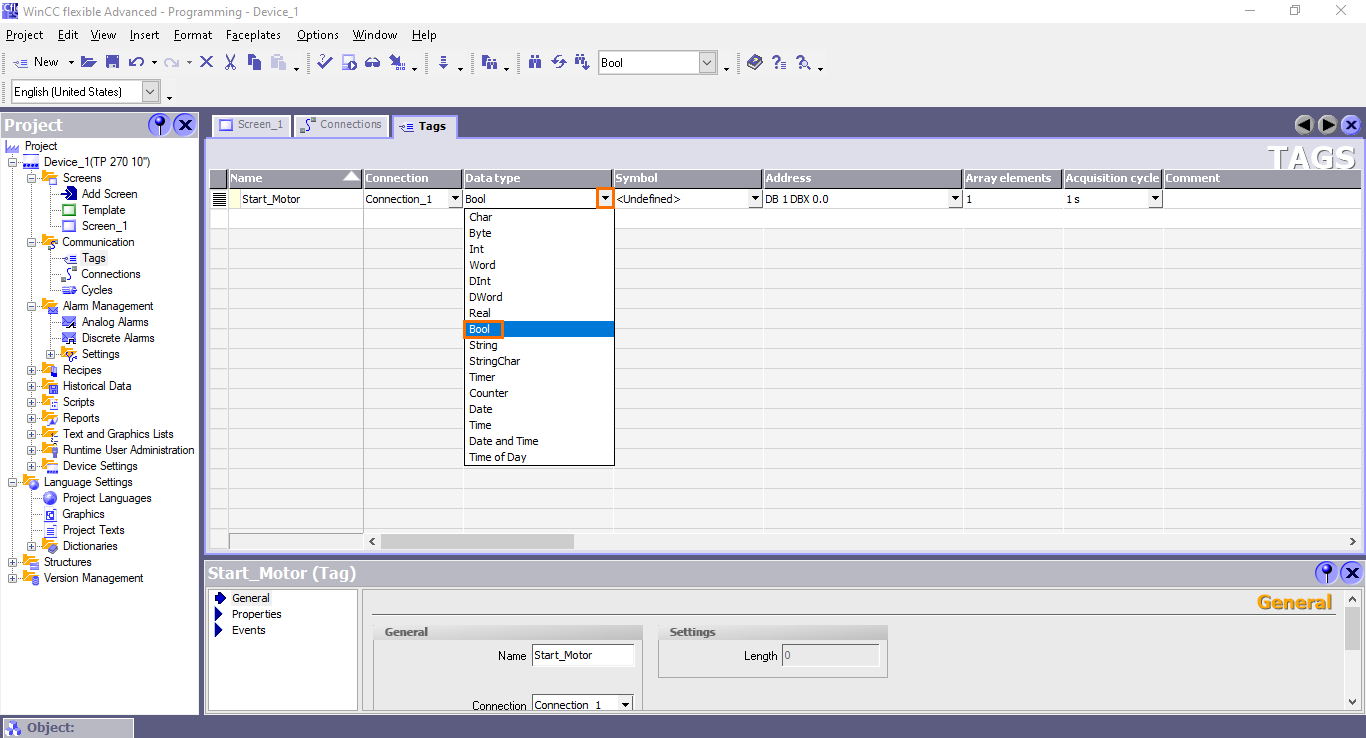This screenshot has height=738, width=1366.
Task: Select General in tag properties list
Action: (250, 598)
